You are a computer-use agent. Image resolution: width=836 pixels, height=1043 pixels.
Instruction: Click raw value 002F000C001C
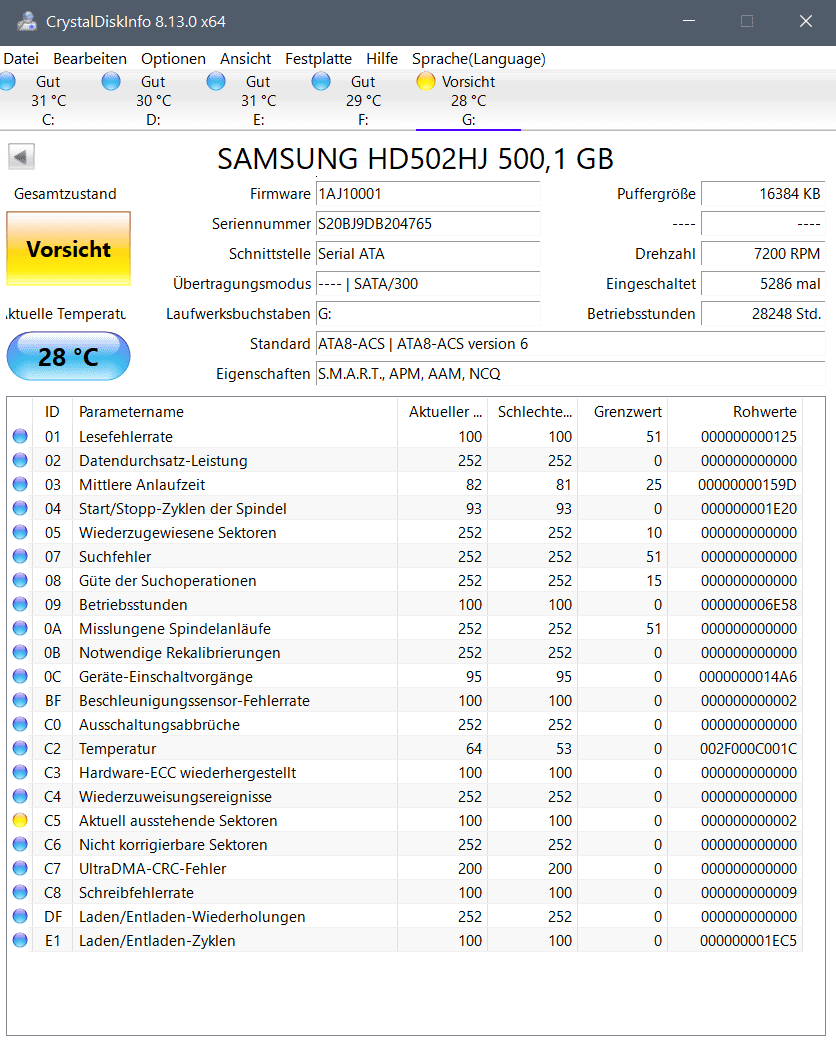pos(748,748)
